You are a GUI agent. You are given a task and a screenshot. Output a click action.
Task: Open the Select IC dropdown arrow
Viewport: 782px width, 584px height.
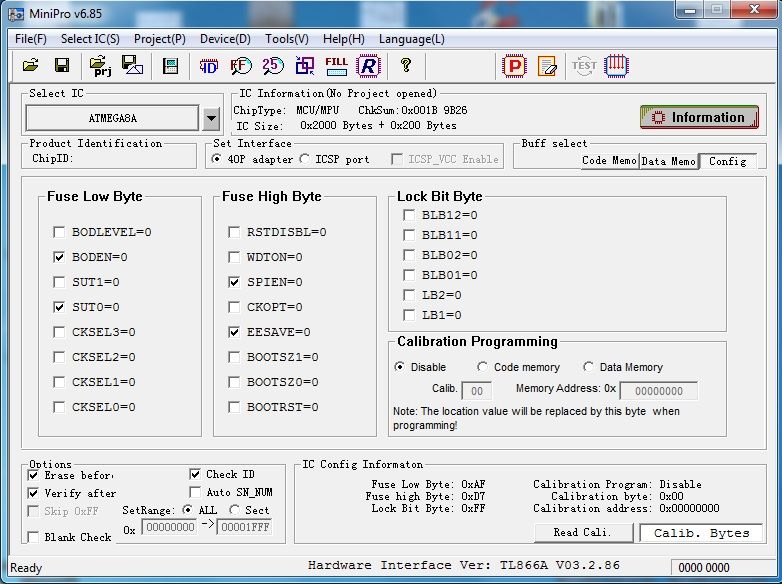(x=211, y=119)
